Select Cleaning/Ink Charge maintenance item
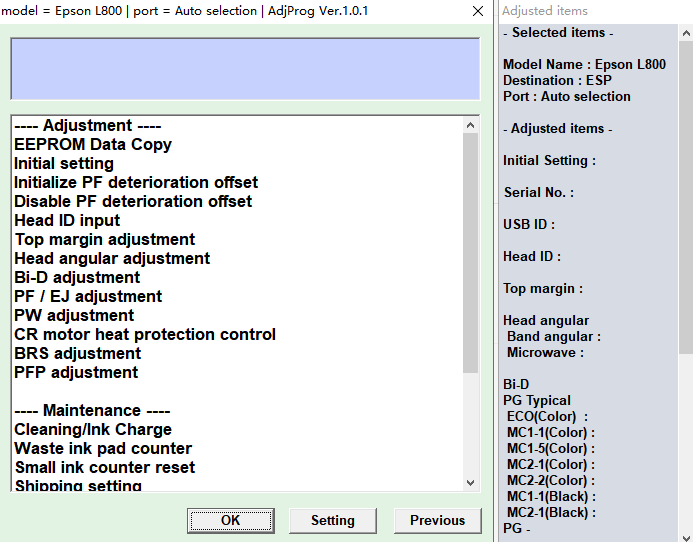The width and height of the screenshot is (693, 542). 93,430
